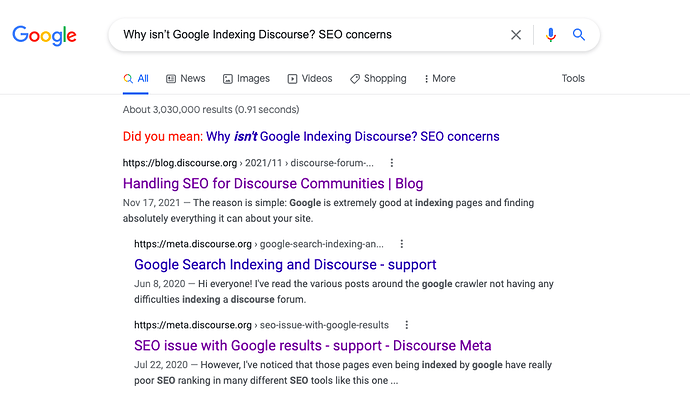This screenshot has width=690, height=402.
Task: Switch to the Videos tab
Action: [x=310, y=79]
